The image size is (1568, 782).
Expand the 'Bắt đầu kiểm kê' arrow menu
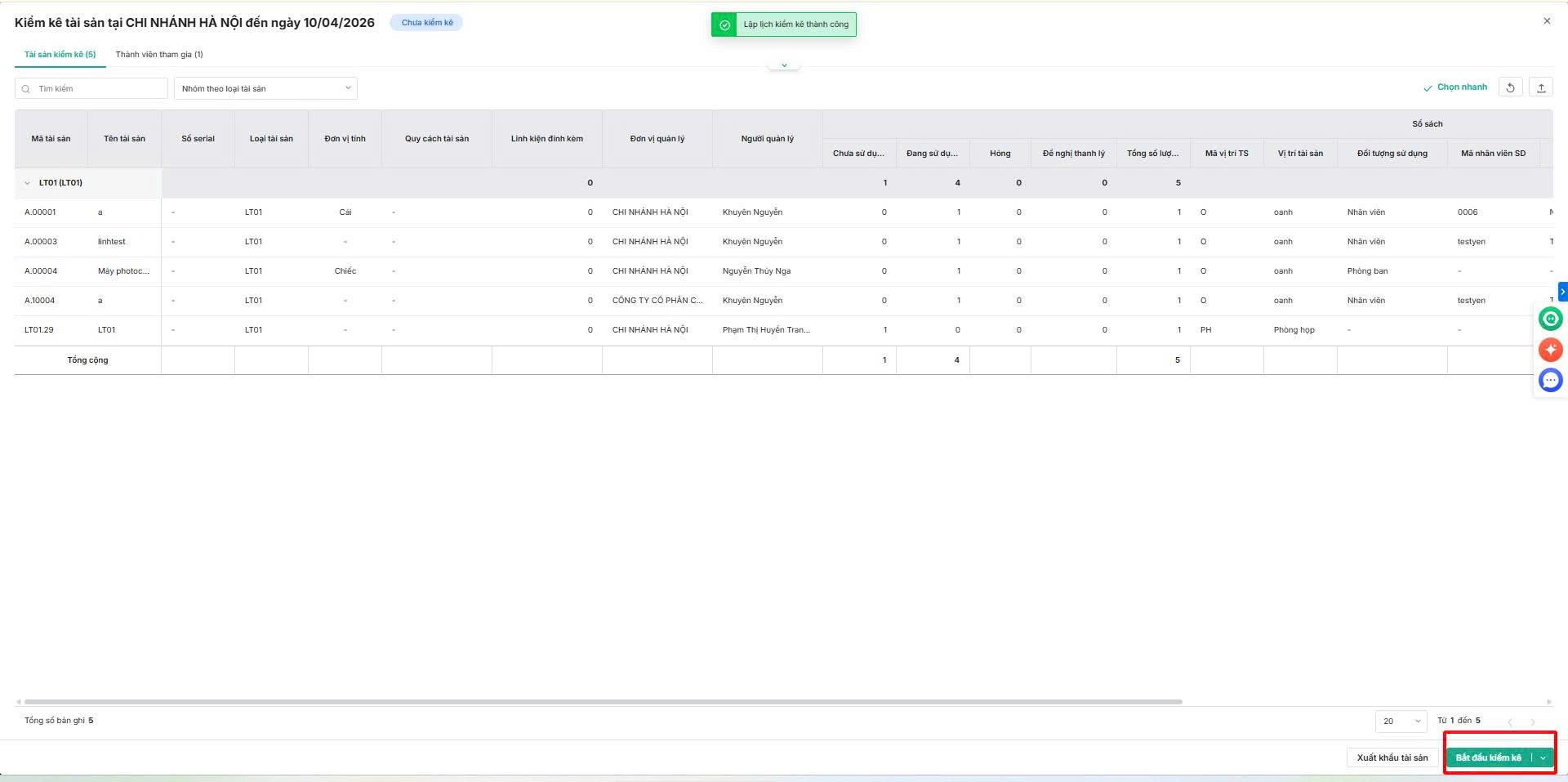point(1543,758)
